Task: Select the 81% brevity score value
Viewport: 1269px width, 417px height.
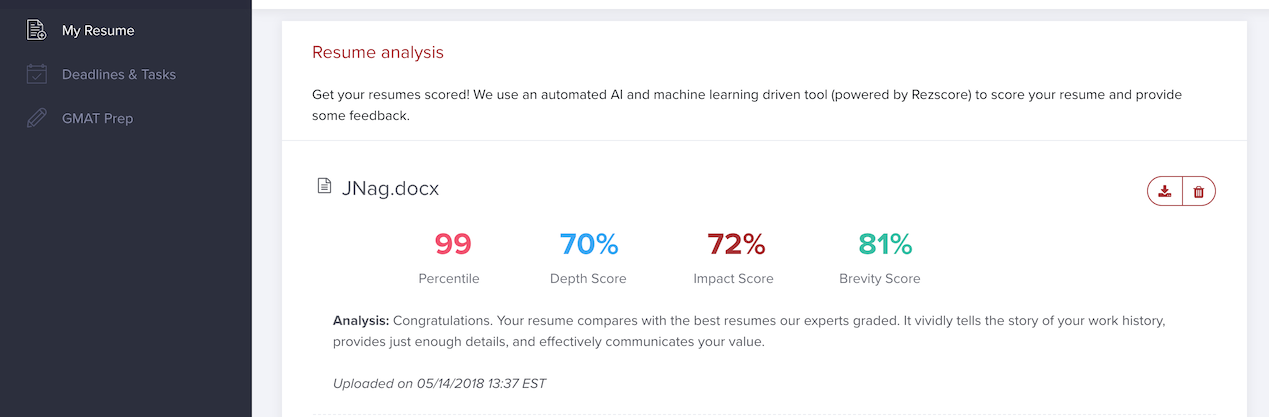Action: 885,244
